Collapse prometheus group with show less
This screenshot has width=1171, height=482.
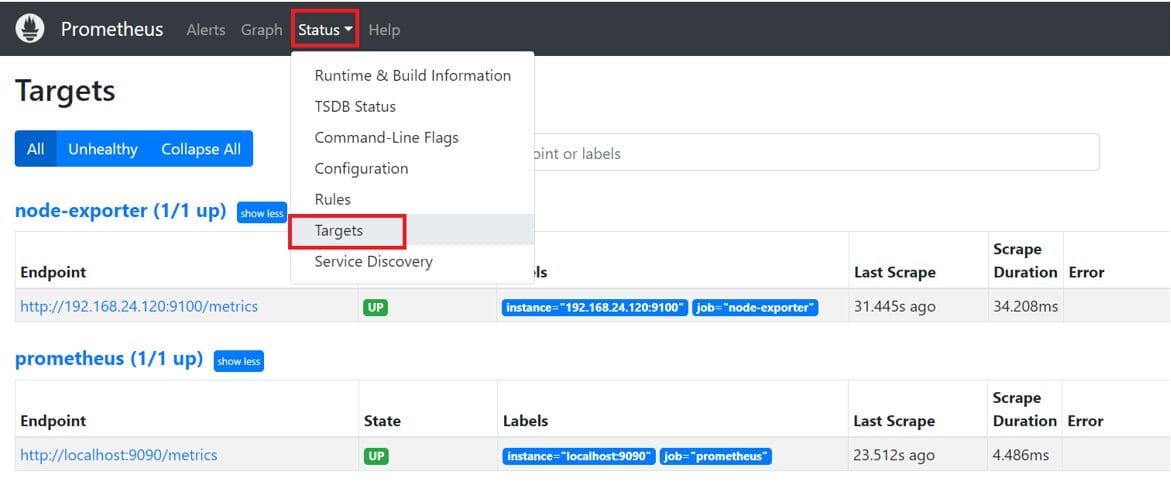point(239,361)
